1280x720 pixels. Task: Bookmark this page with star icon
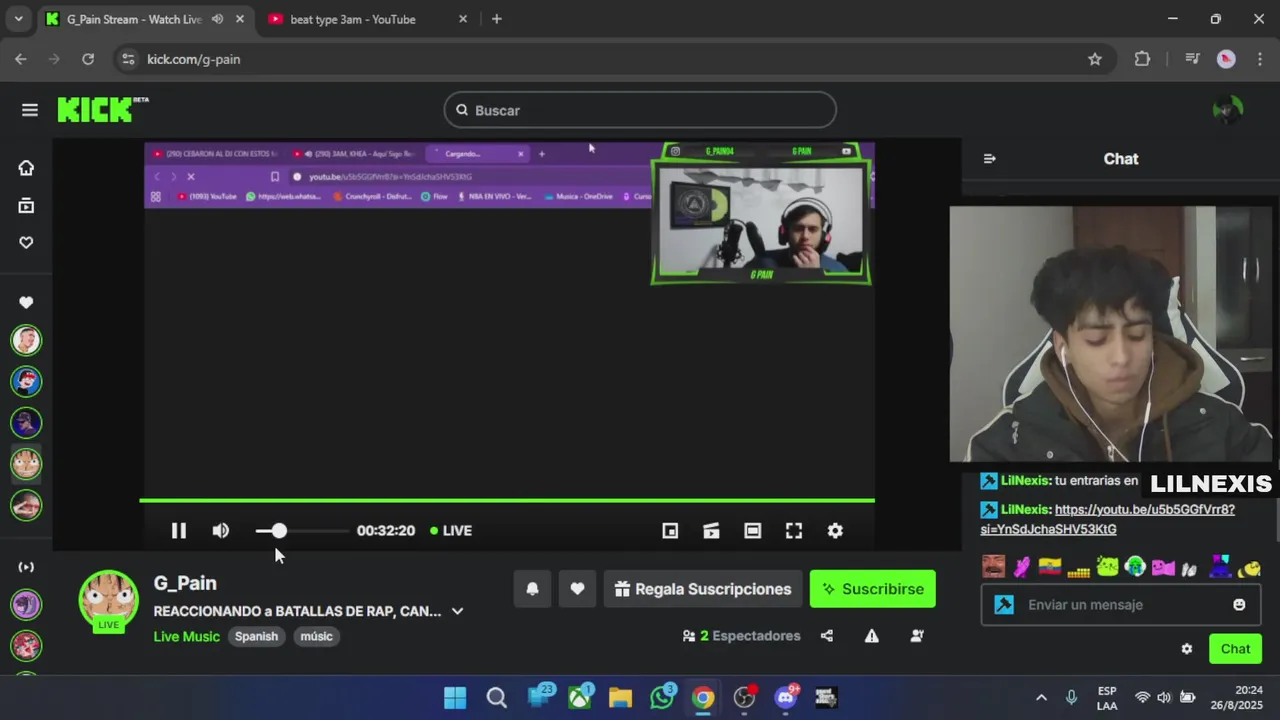1095,59
